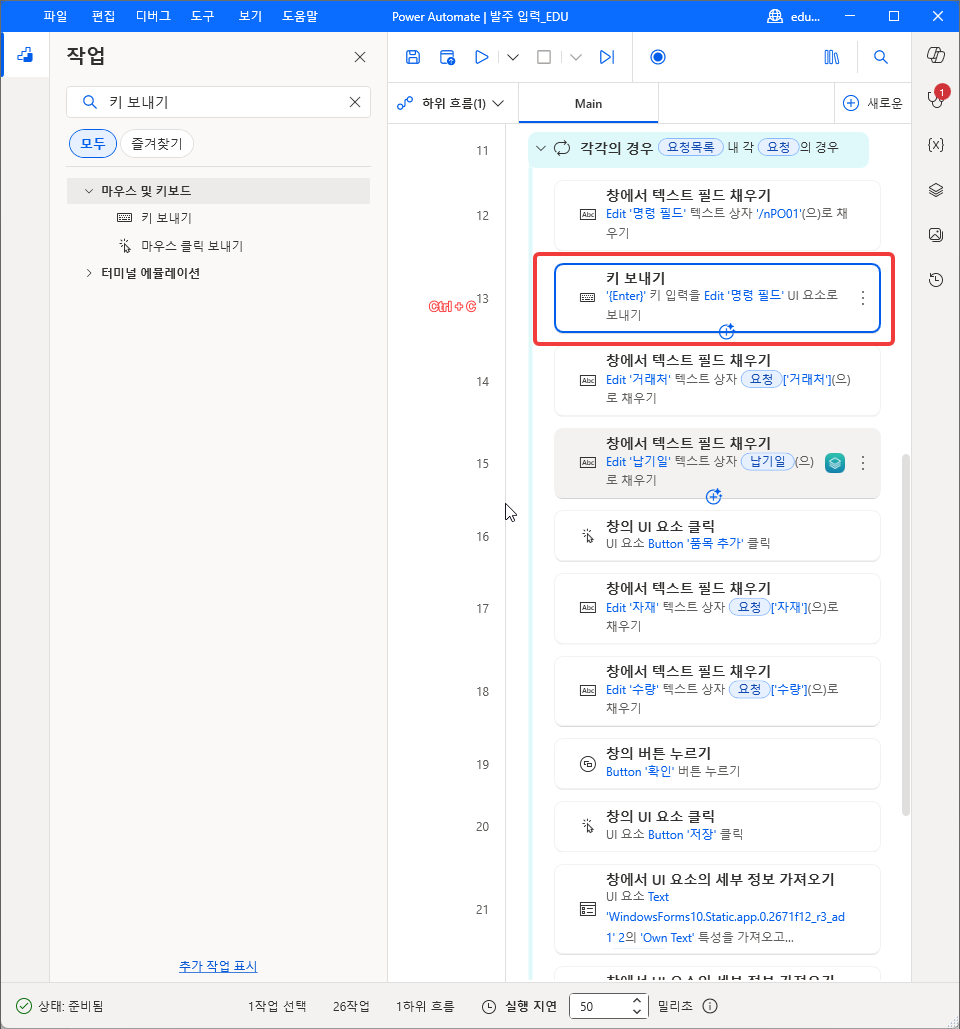
Task: Open more options on the 키 보내기 step
Action: (x=862, y=297)
